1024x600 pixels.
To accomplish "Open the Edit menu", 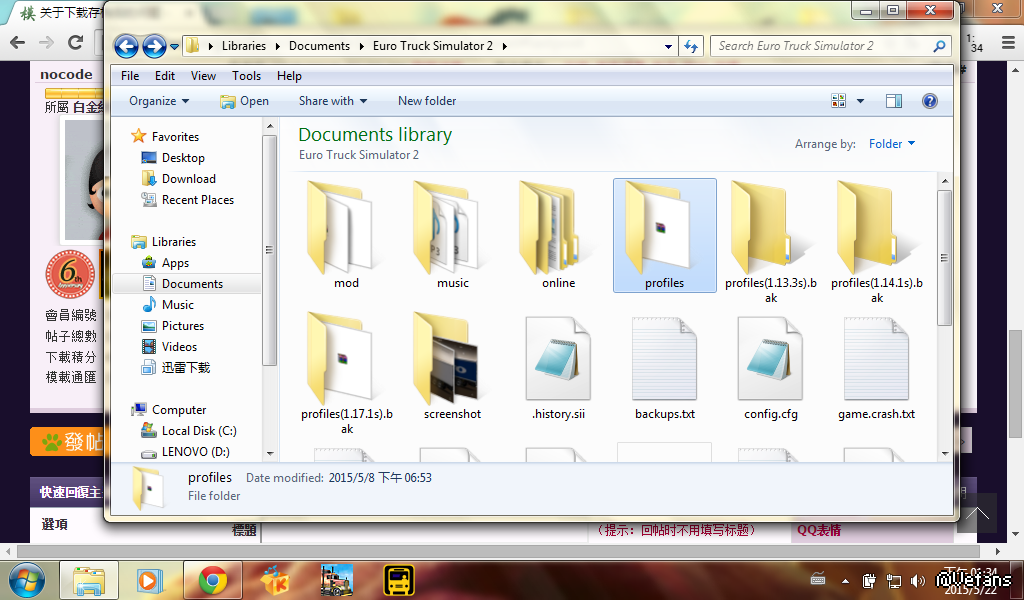I will (x=165, y=76).
